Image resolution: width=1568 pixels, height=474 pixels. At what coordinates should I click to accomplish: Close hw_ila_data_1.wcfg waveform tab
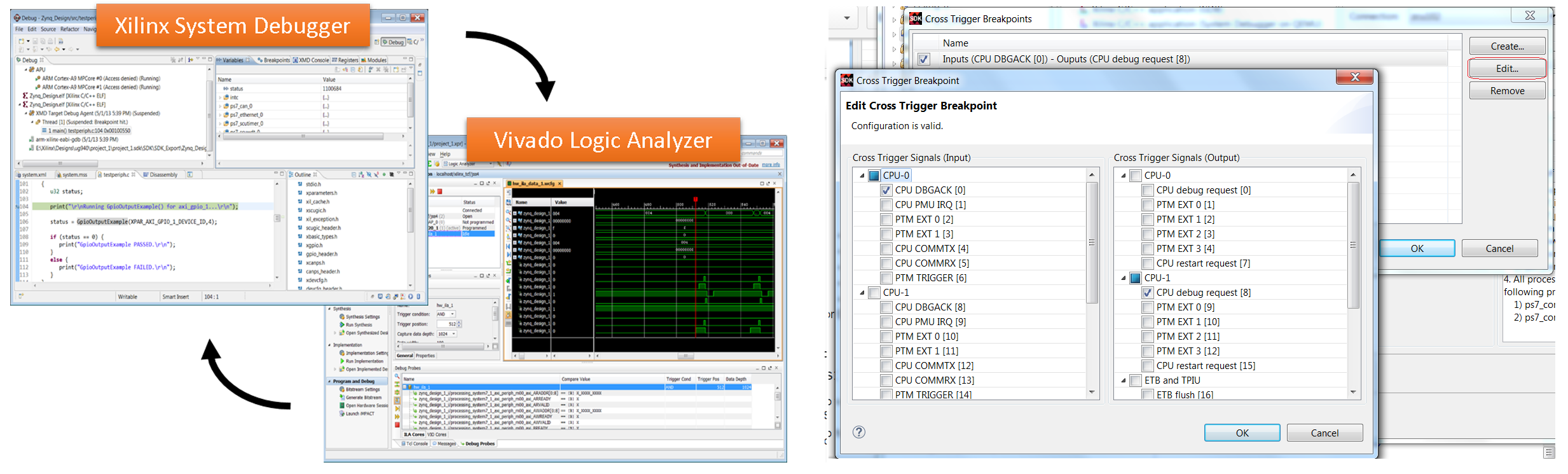560,184
